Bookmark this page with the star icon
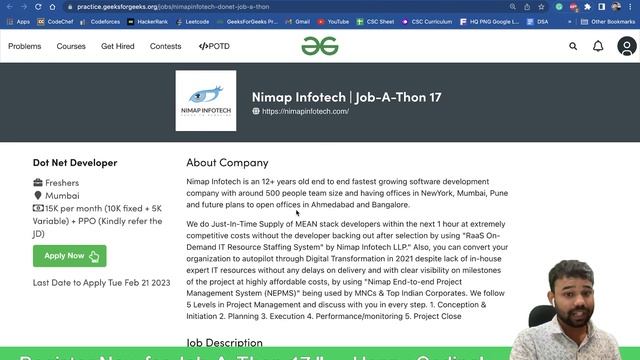 tap(541, 7)
